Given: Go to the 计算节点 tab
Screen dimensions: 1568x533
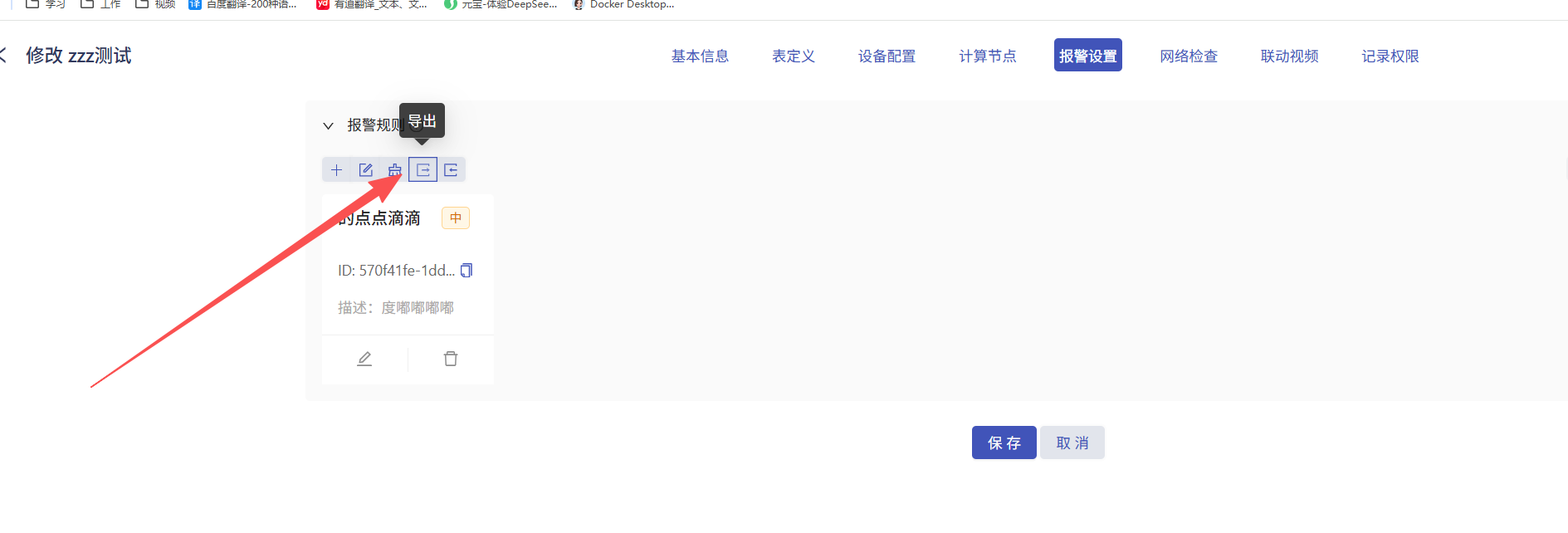Looking at the screenshot, I should coord(988,56).
